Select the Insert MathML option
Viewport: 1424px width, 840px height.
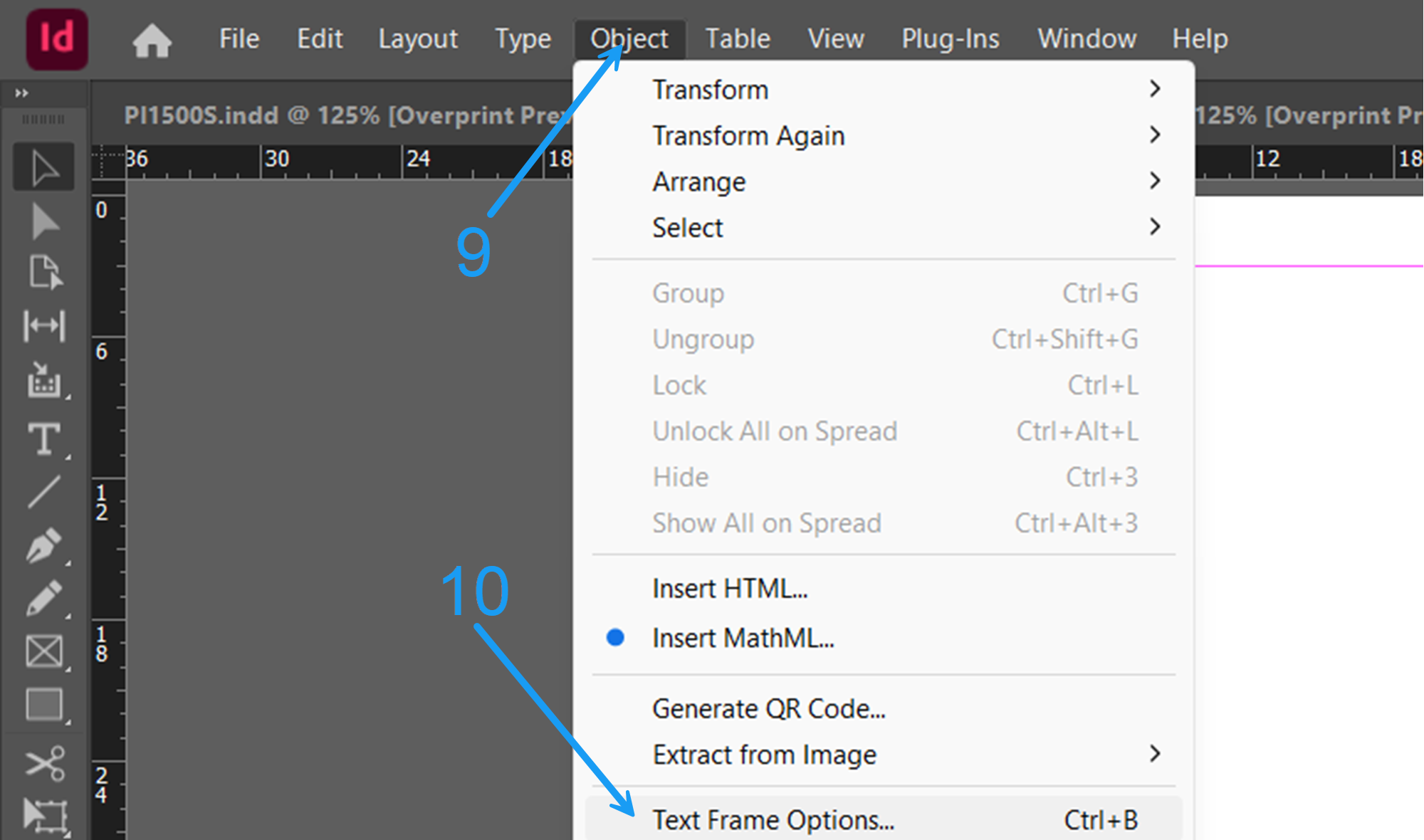pos(743,638)
